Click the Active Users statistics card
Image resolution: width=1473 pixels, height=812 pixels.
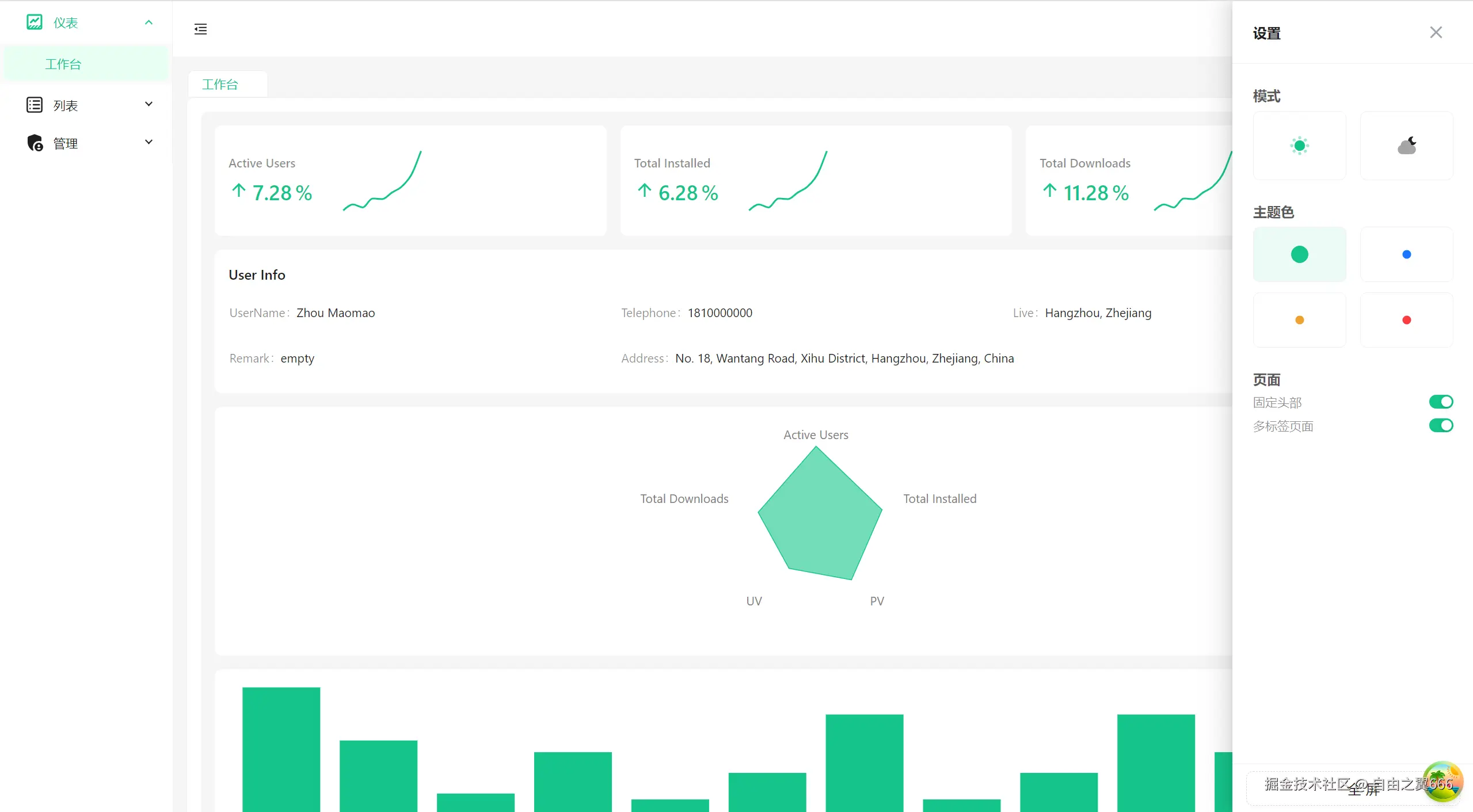click(x=410, y=181)
